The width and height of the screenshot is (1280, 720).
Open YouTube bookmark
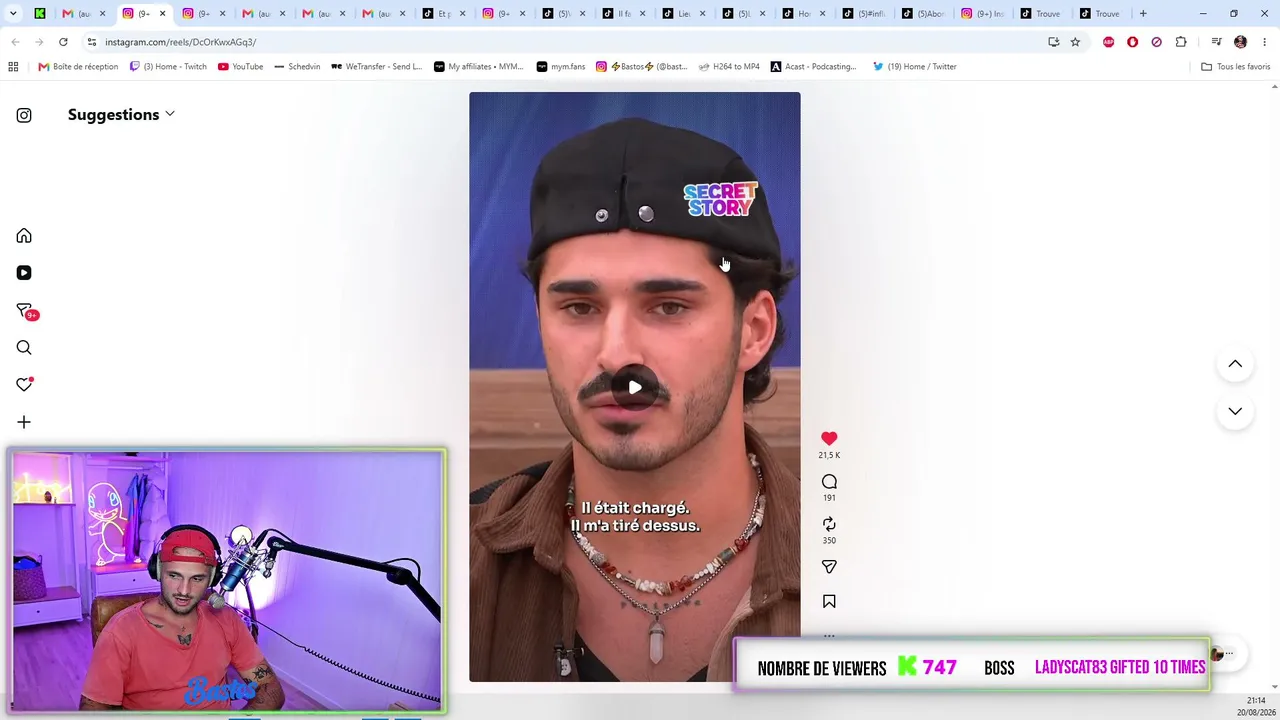240,67
